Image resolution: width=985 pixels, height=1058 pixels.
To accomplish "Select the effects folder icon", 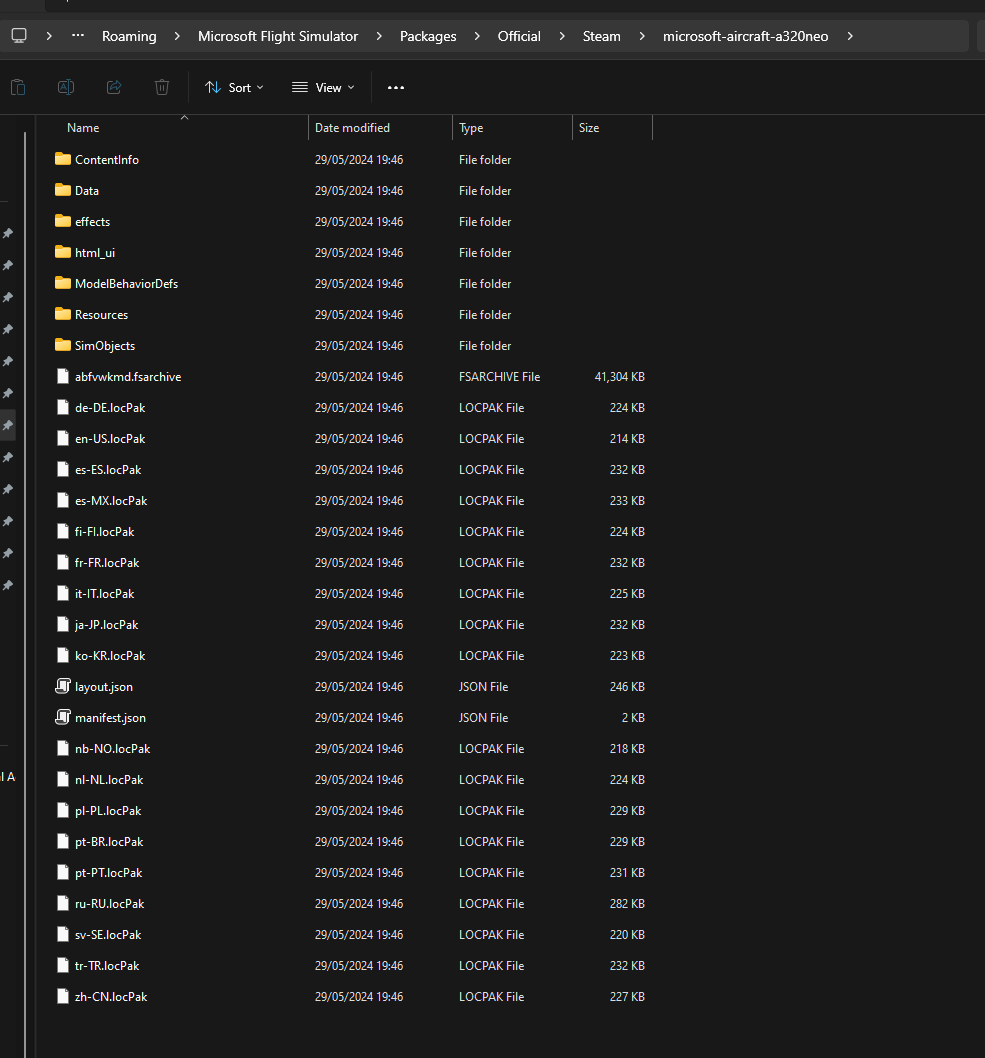I will (63, 221).
